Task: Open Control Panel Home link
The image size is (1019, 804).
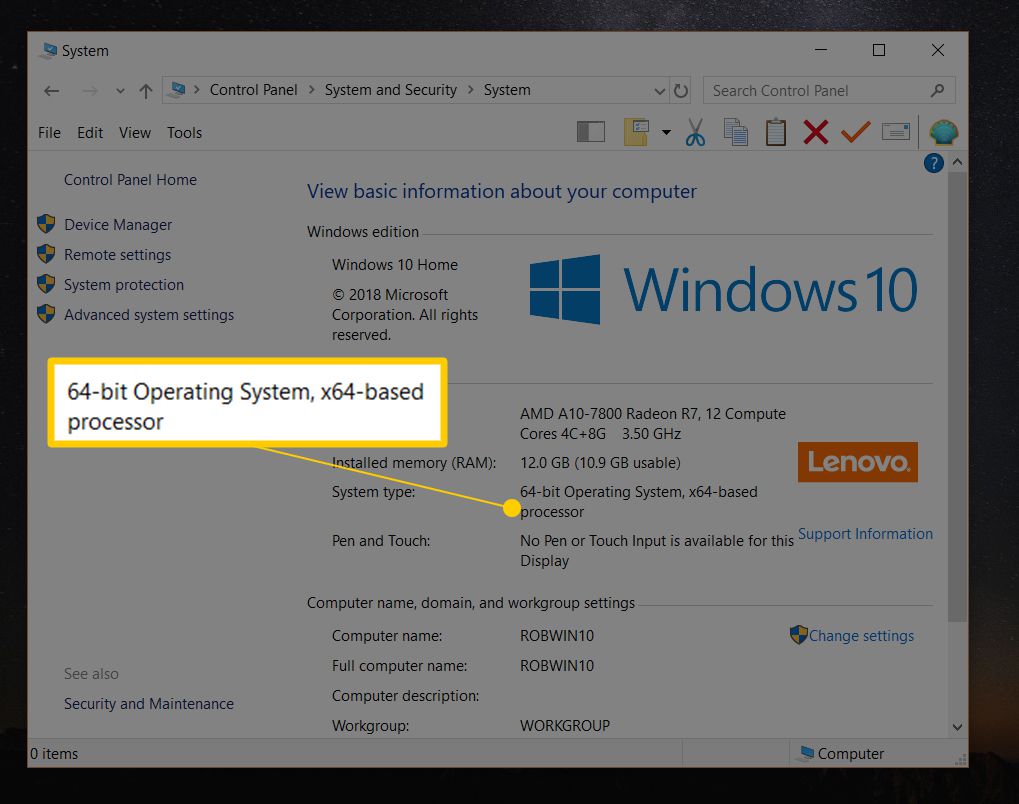Action: (x=130, y=179)
